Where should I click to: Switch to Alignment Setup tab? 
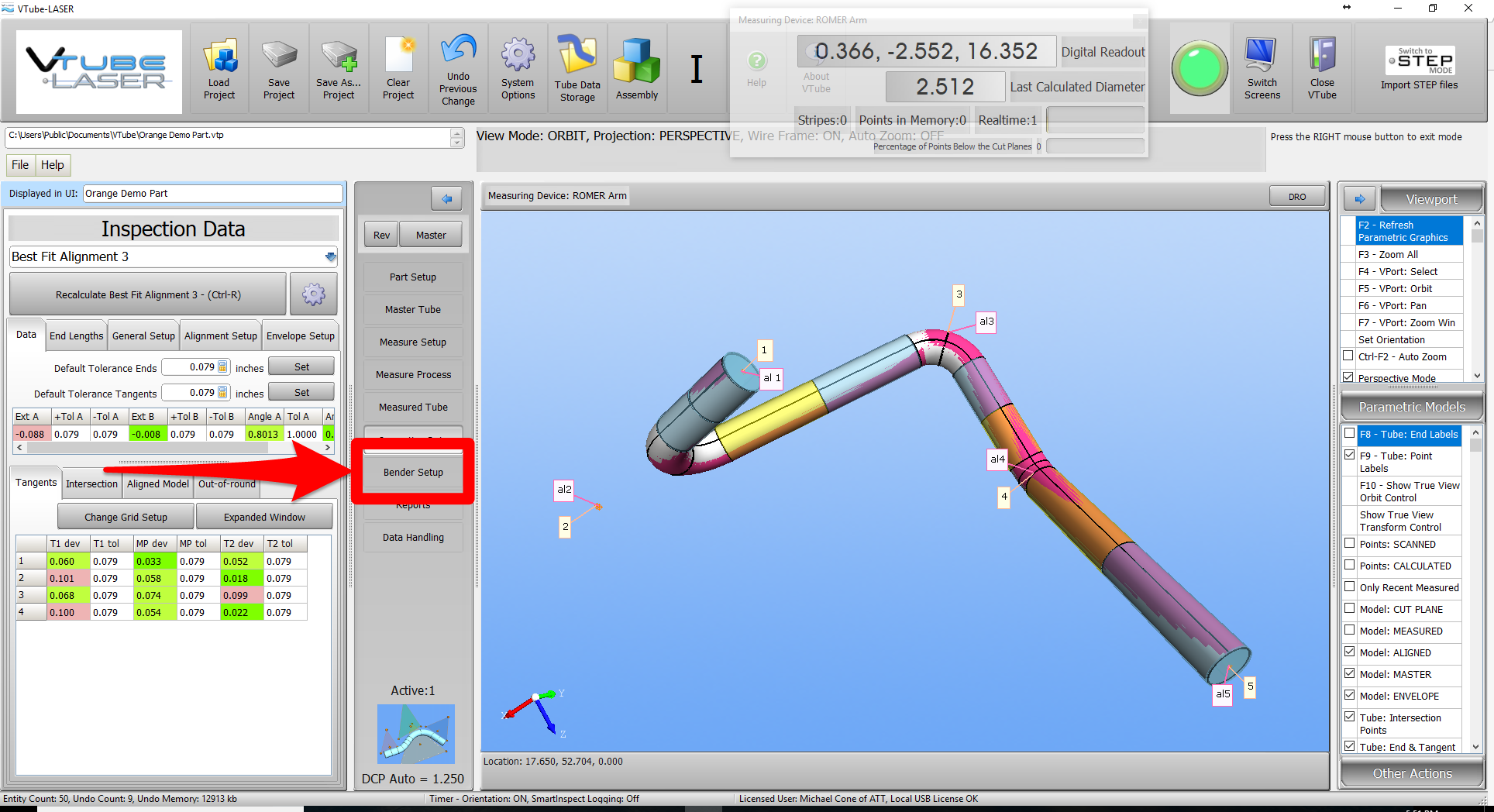tap(221, 335)
